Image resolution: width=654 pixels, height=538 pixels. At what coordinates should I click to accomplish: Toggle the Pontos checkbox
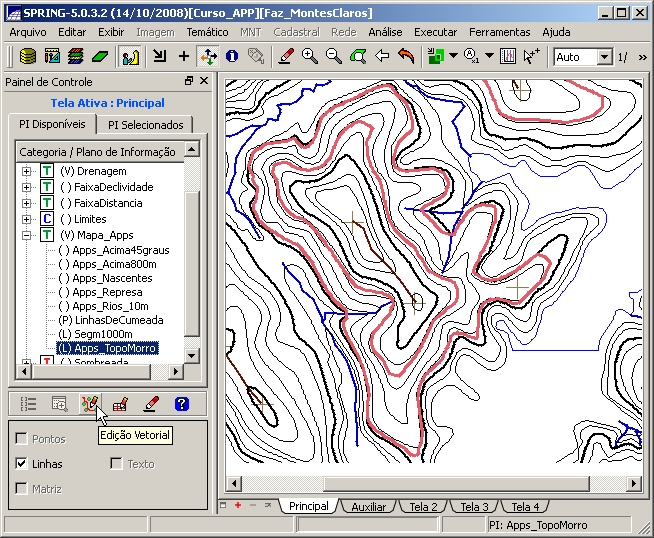(22, 439)
